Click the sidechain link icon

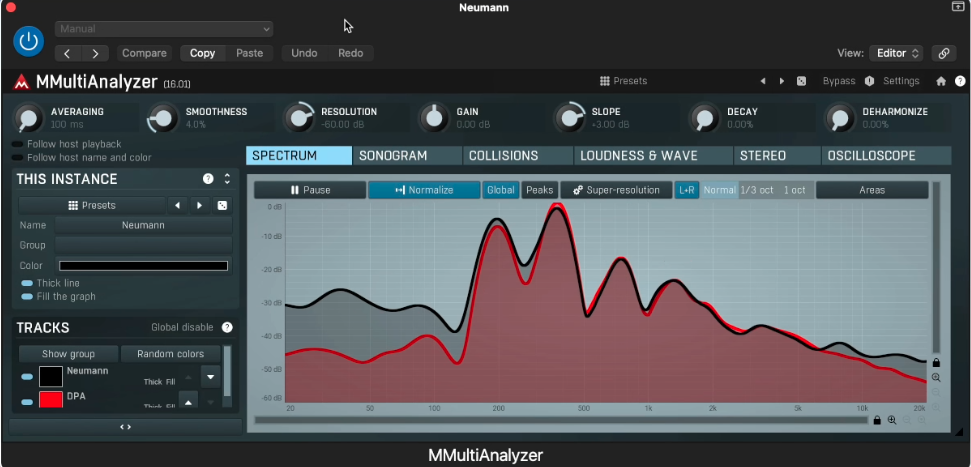(x=944, y=53)
